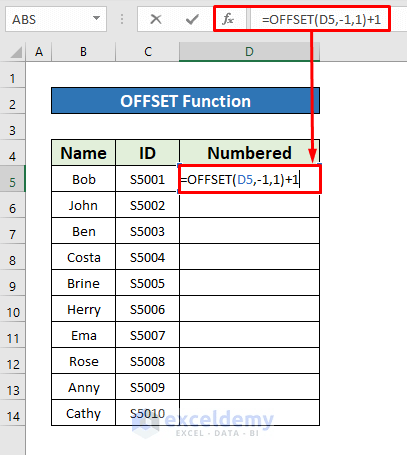This screenshot has width=407, height=455.
Task: Select the cell with Anny
Action: [x=83, y=387]
